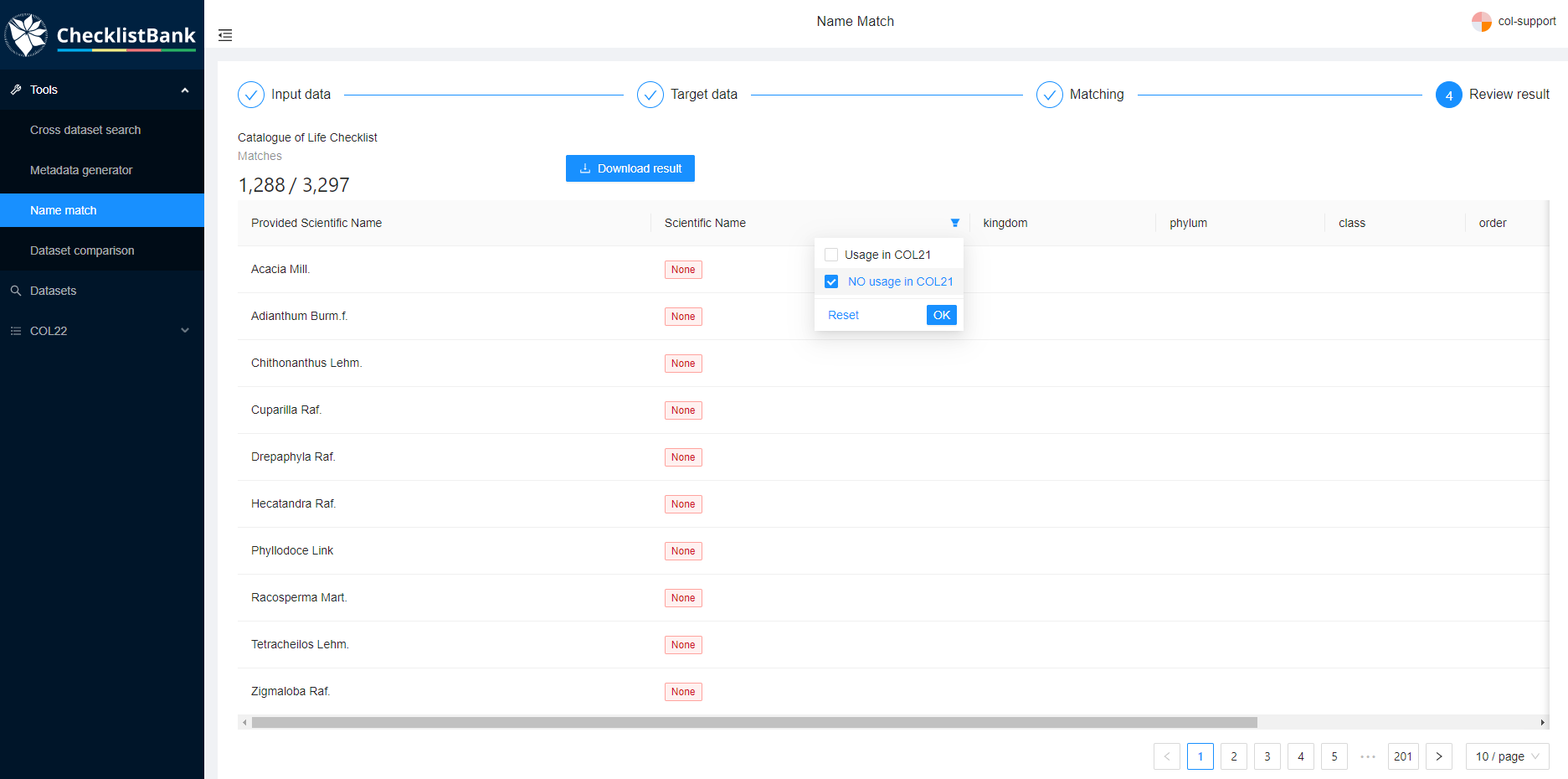Screen dimensions: 1568x779
Task: Click None tag in Acacia Mill. row
Action: (x=683, y=270)
